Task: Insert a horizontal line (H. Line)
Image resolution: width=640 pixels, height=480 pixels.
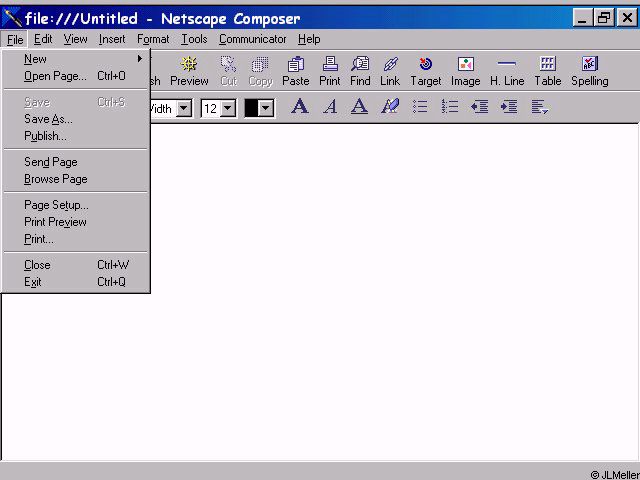Action: (507, 71)
